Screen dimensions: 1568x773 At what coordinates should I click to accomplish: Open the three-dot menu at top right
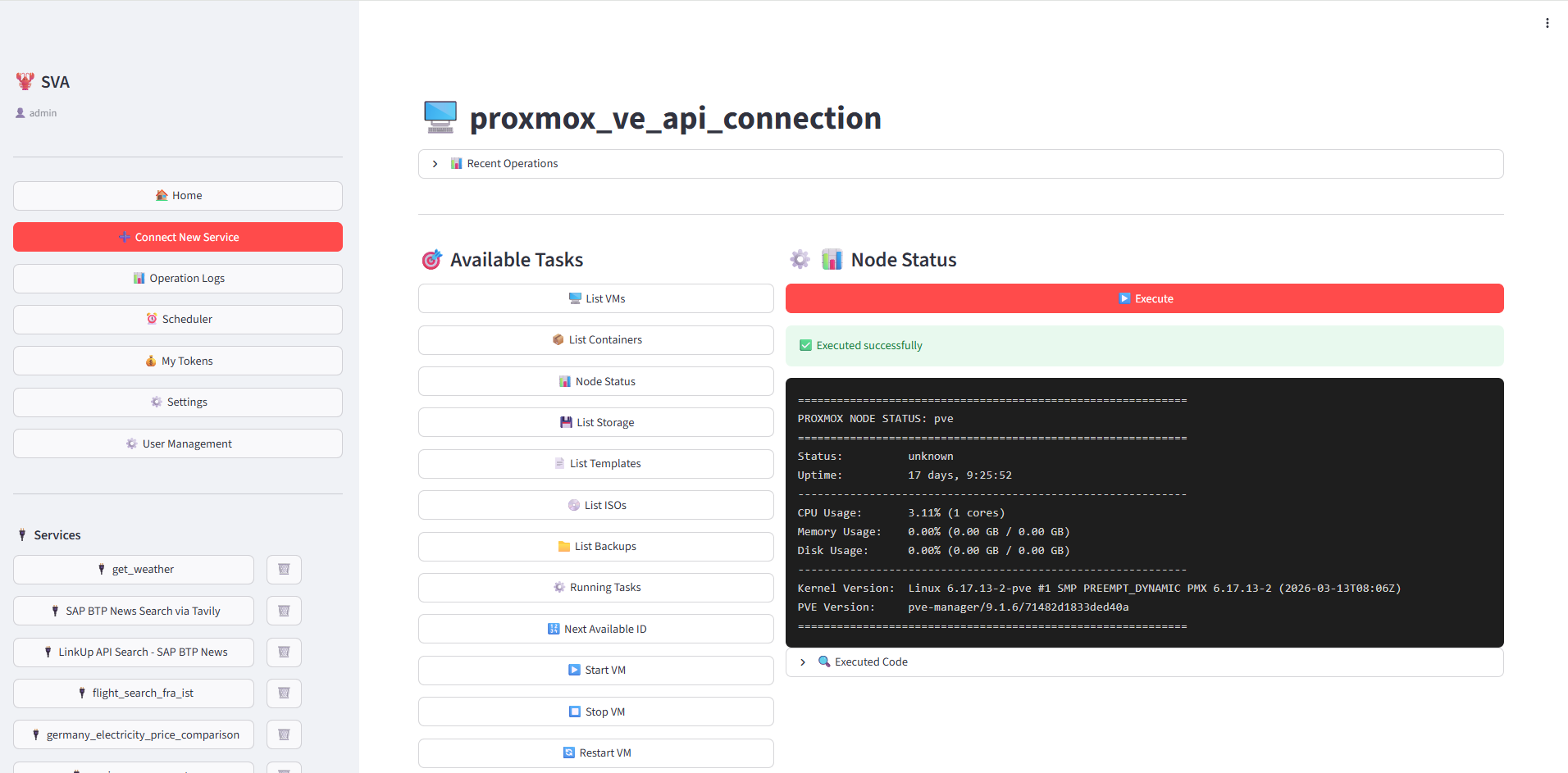tap(1547, 23)
